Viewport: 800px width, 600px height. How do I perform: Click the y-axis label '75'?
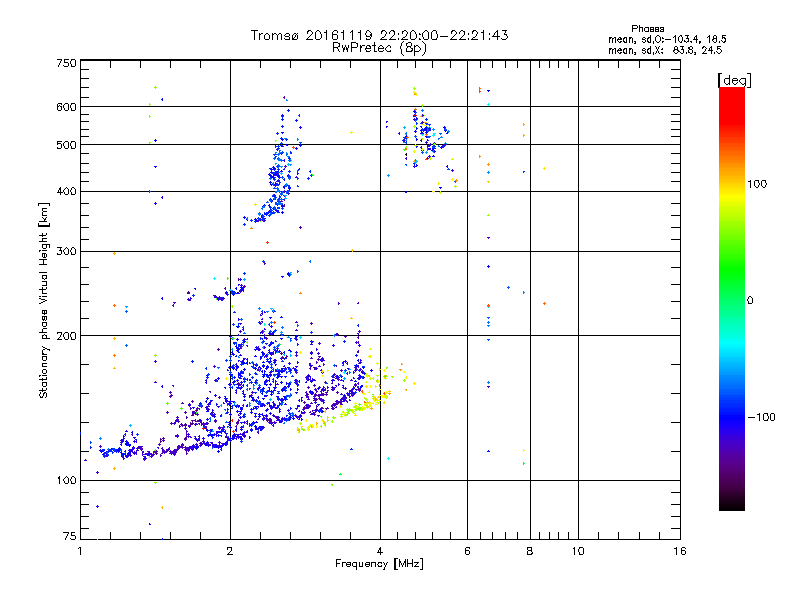[70, 536]
